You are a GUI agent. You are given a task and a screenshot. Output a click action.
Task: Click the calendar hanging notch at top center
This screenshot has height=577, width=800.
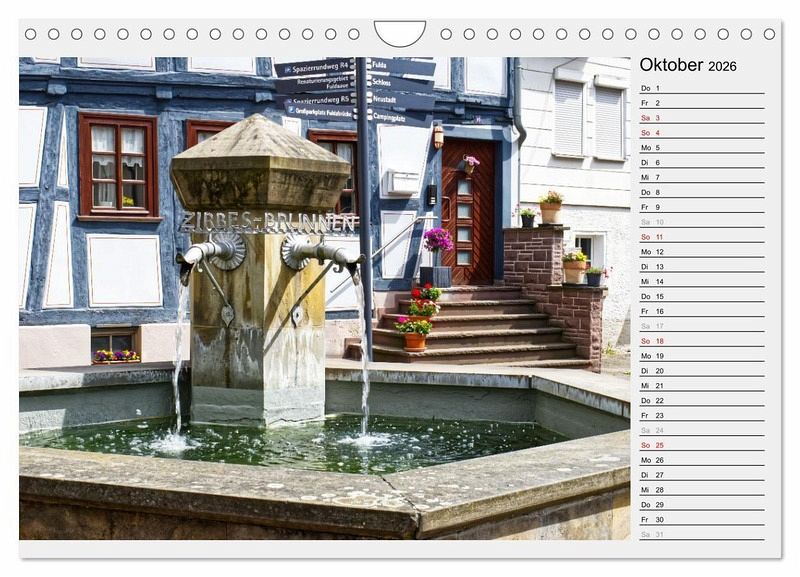[399, 34]
